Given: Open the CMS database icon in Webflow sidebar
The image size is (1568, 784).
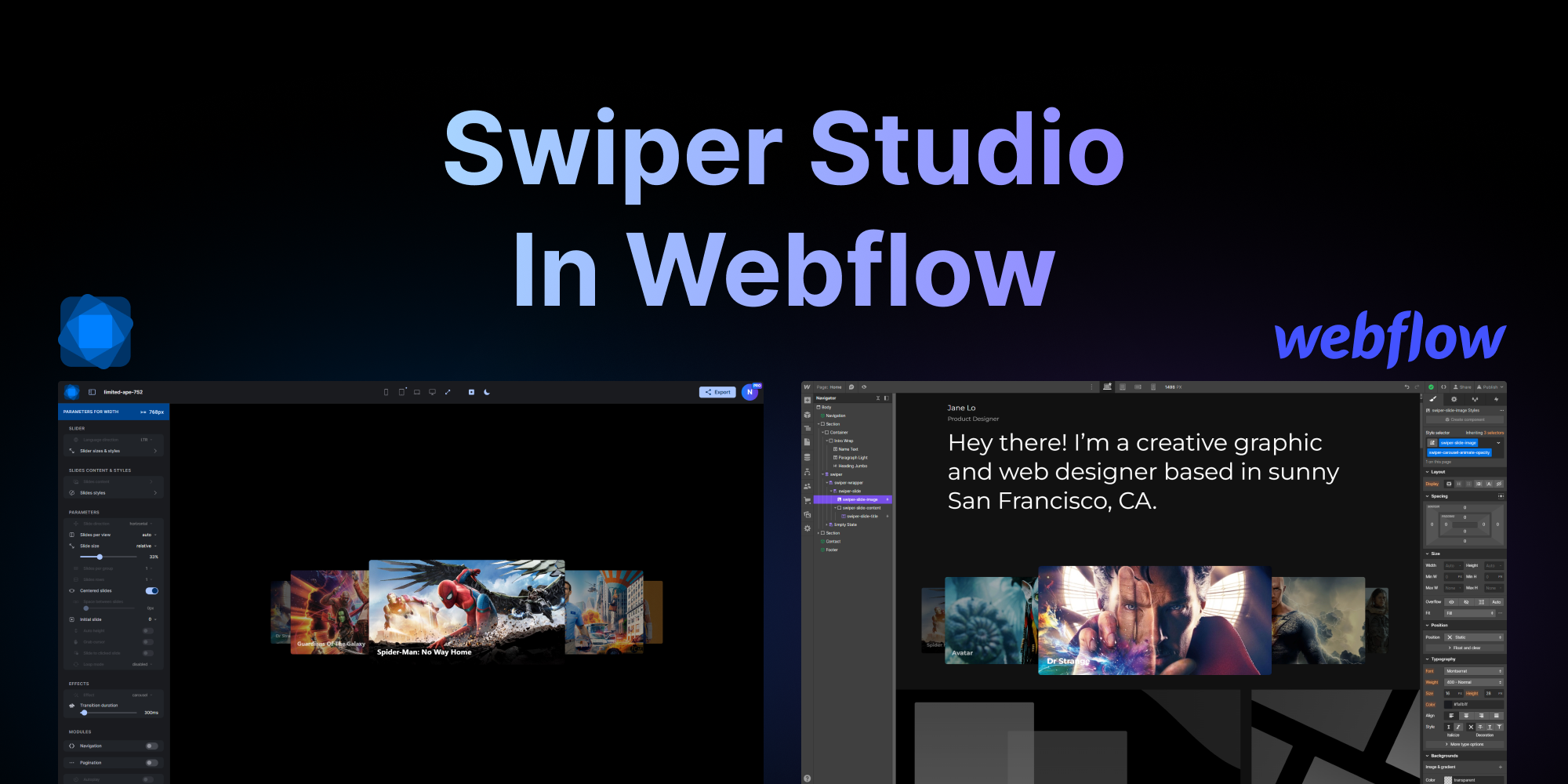Looking at the screenshot, I should coord(808,457).
